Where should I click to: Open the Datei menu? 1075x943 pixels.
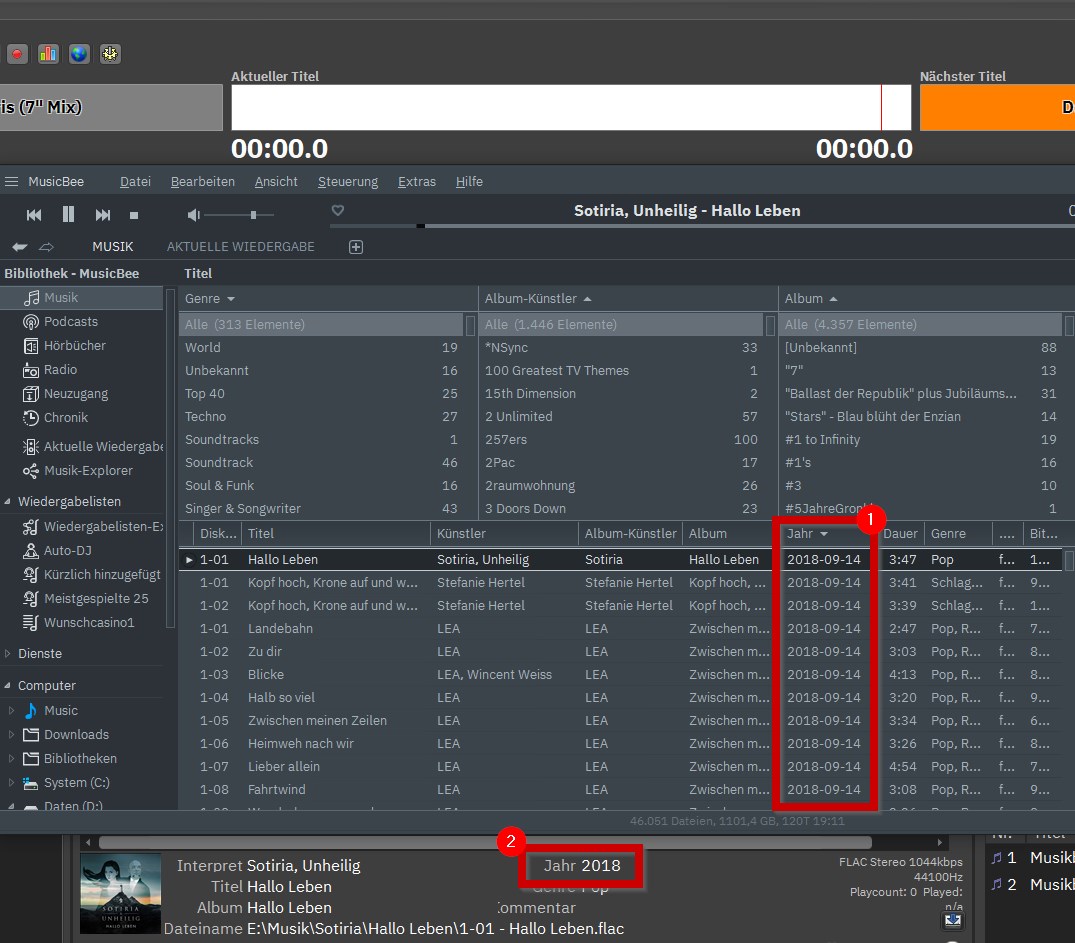[x=135, y=182]
